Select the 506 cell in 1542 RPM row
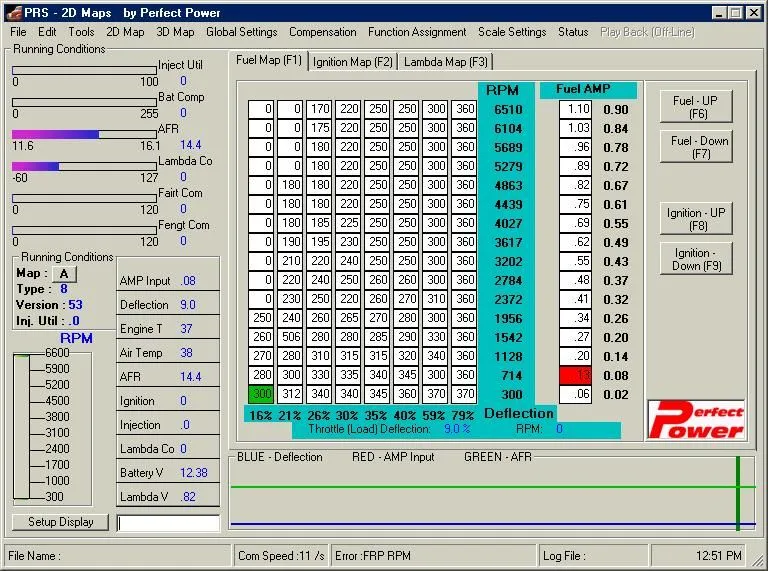The image size is (768, 571). [x=290, y=337]
